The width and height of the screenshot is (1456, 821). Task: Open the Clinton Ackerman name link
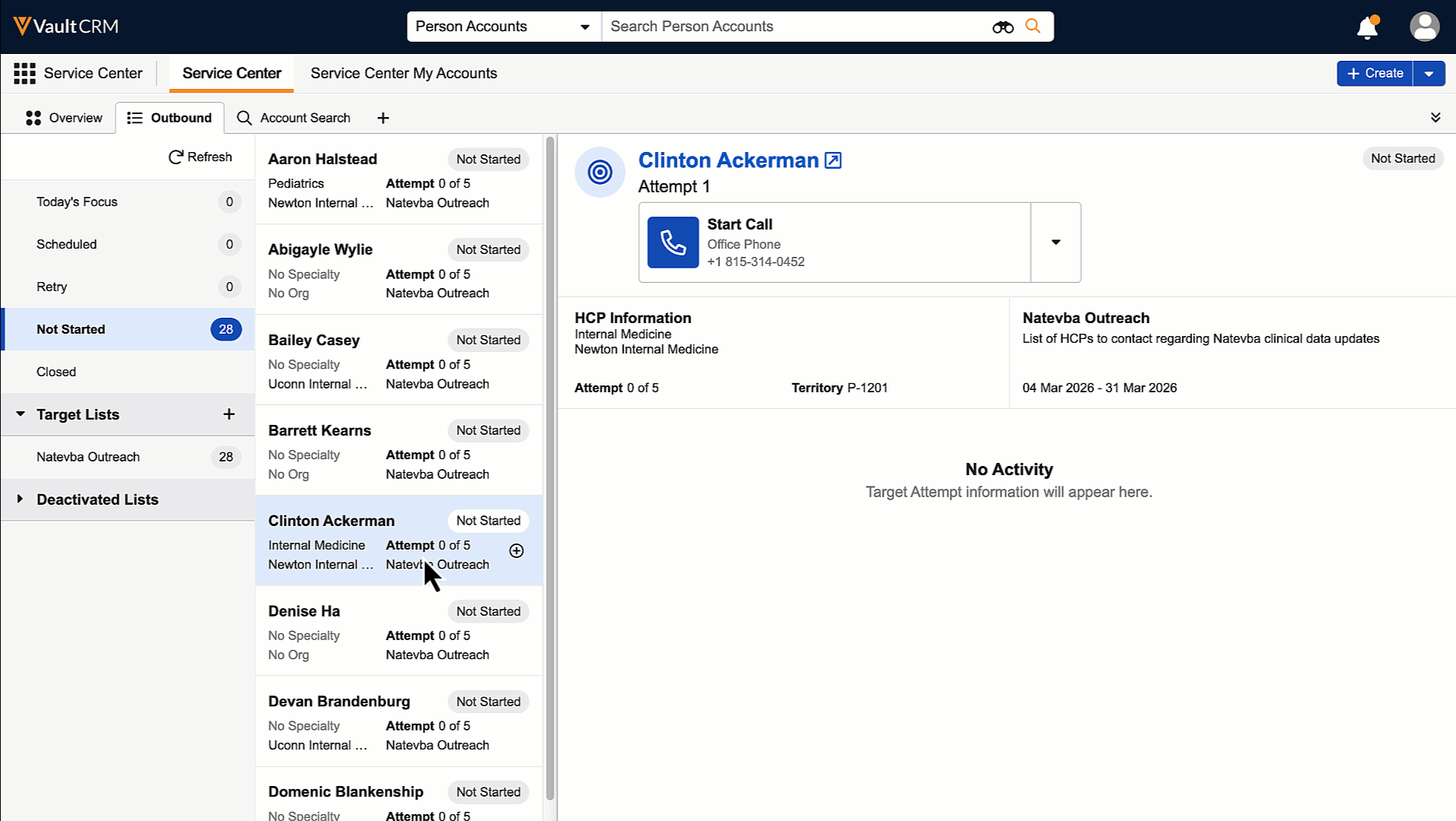pyautogui.click(x=728, y=160)
